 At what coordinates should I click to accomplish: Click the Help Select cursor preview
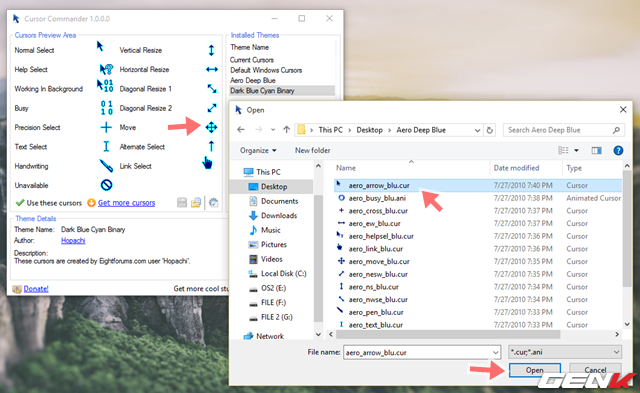tap(106, 69)
